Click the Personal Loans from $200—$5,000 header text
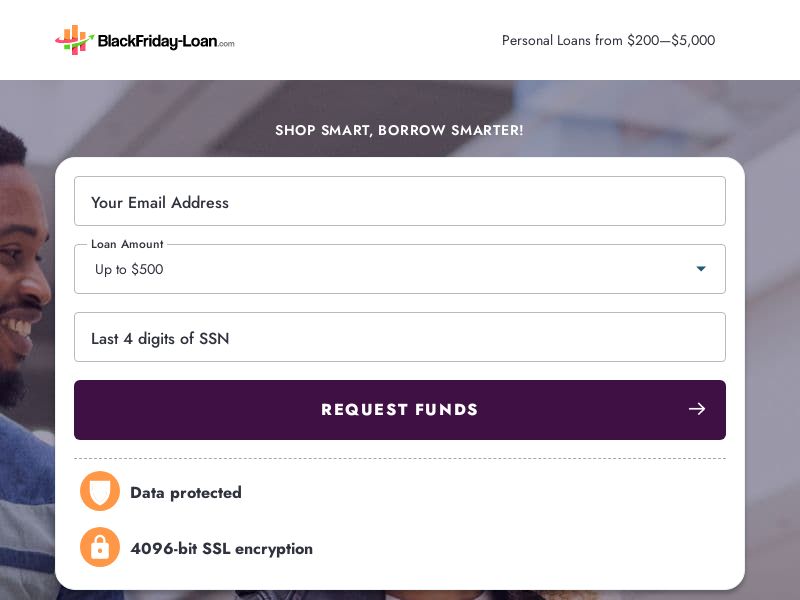The height and width of the screenshot is (600, 800). point(608,40)
